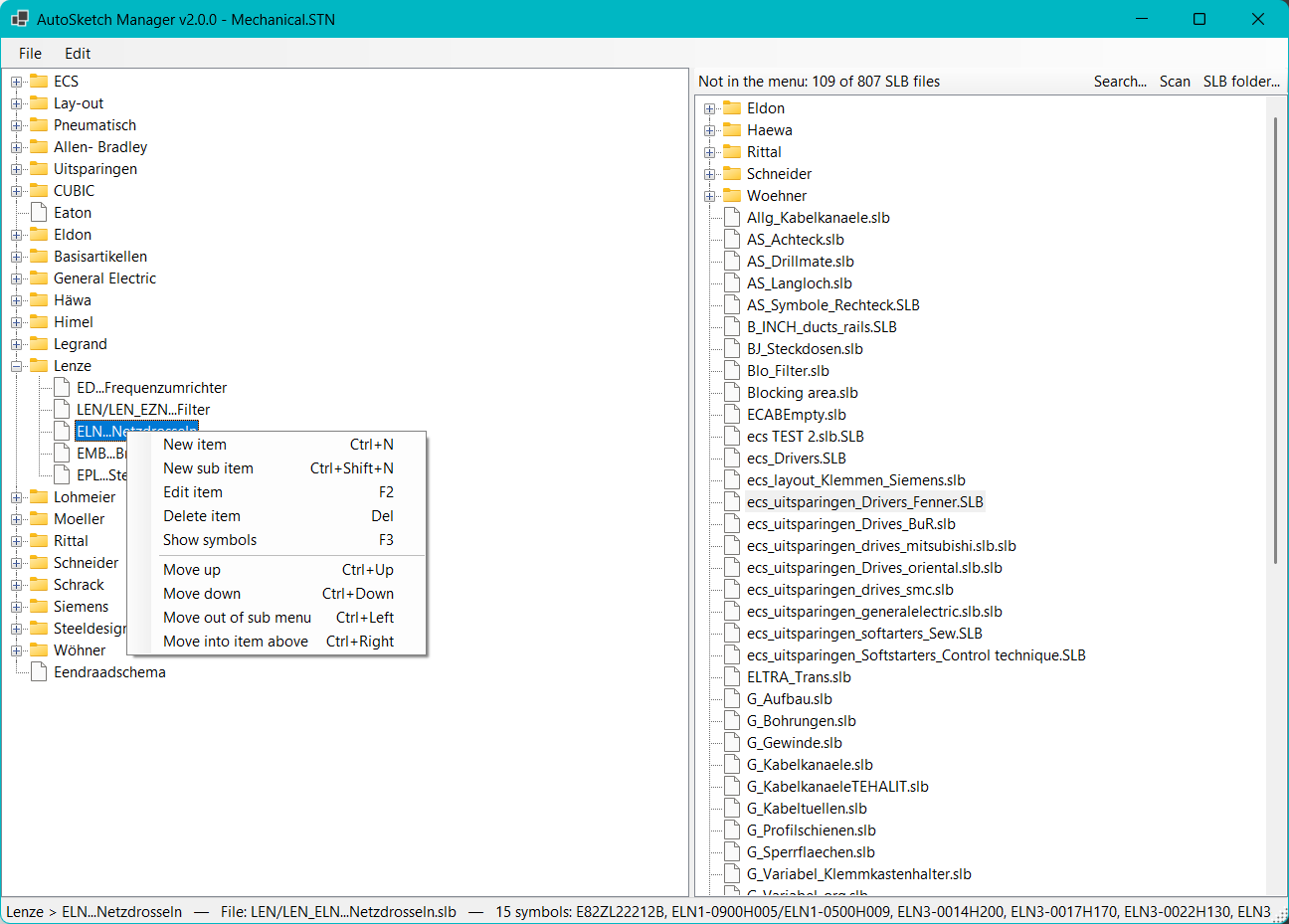Viewport: 1289px width, 924px height.
Task: Click the G_Gewinde.slb file icon
Action: (732, 742)
